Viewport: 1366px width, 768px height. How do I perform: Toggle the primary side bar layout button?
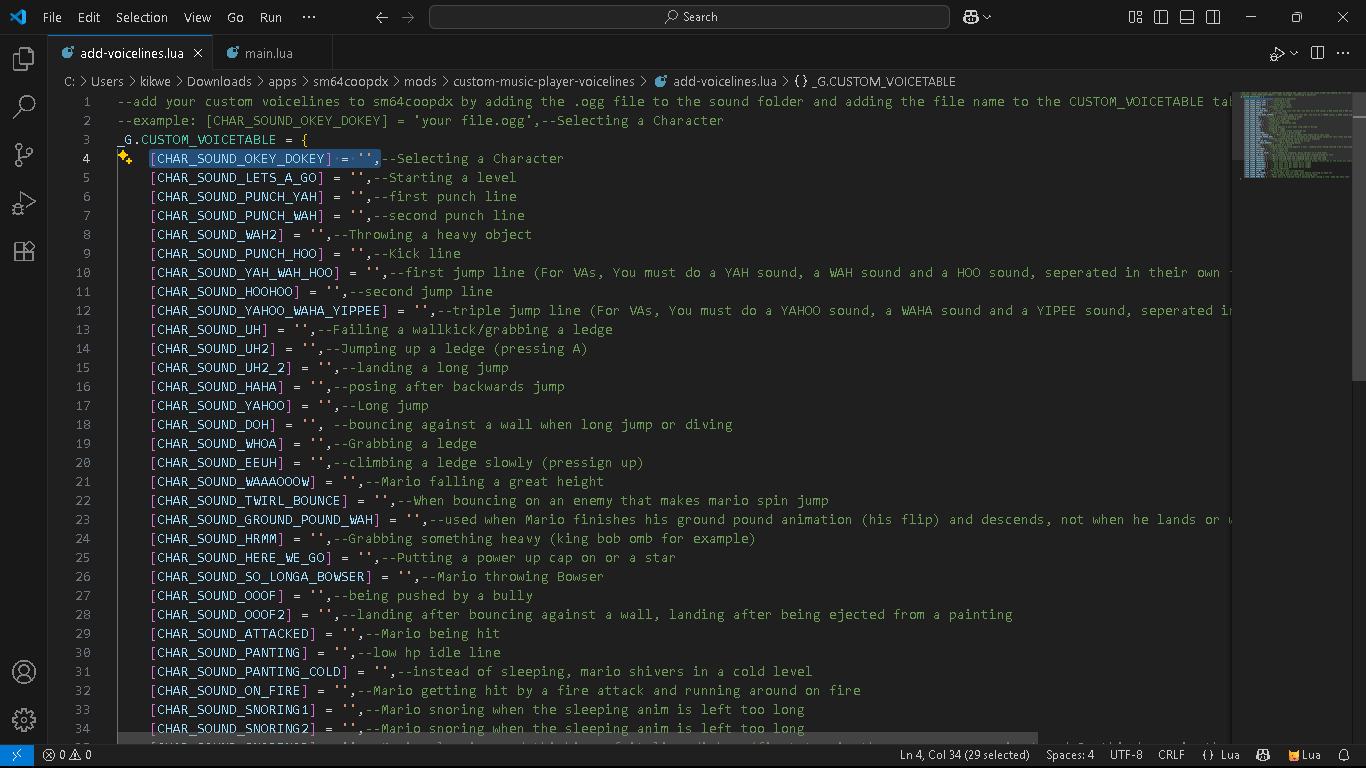click(x=1161, y=17)
